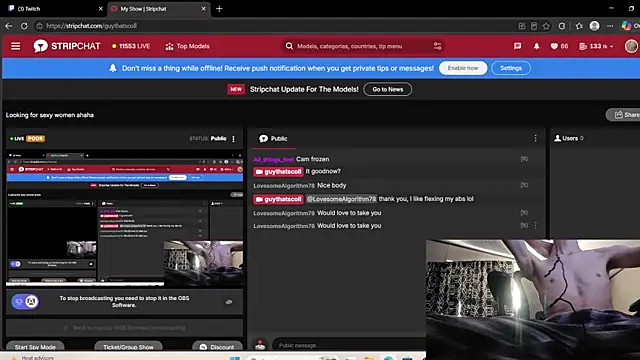Click the broadcast preview thumbnail
Screen dimensions: 640x360
124,219
